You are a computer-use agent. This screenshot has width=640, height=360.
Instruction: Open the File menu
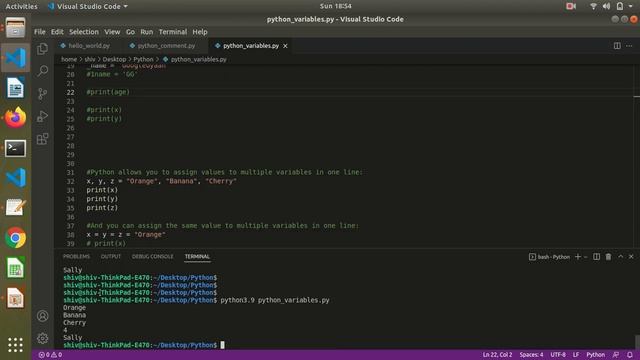tap(40, 32)
